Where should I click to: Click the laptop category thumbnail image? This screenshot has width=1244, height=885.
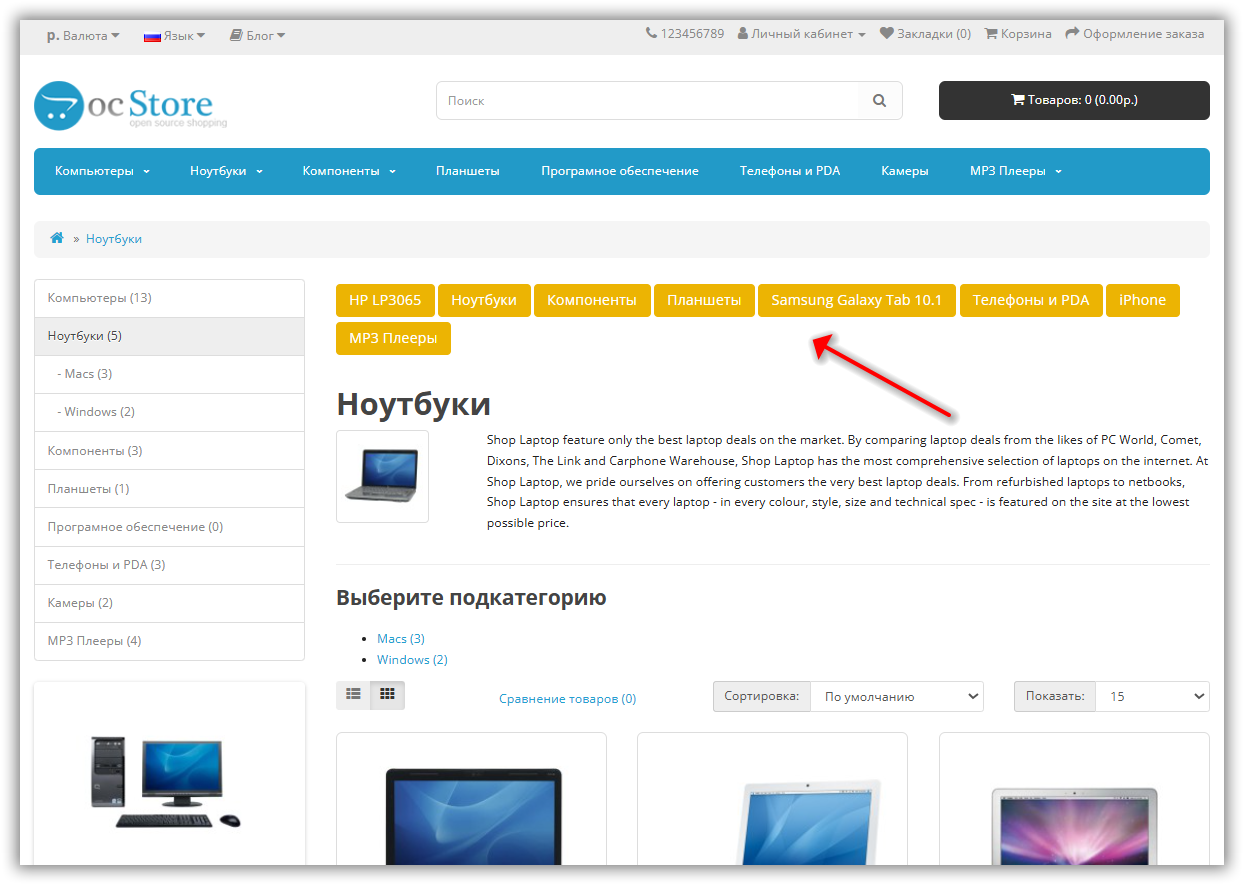point(382,476)
